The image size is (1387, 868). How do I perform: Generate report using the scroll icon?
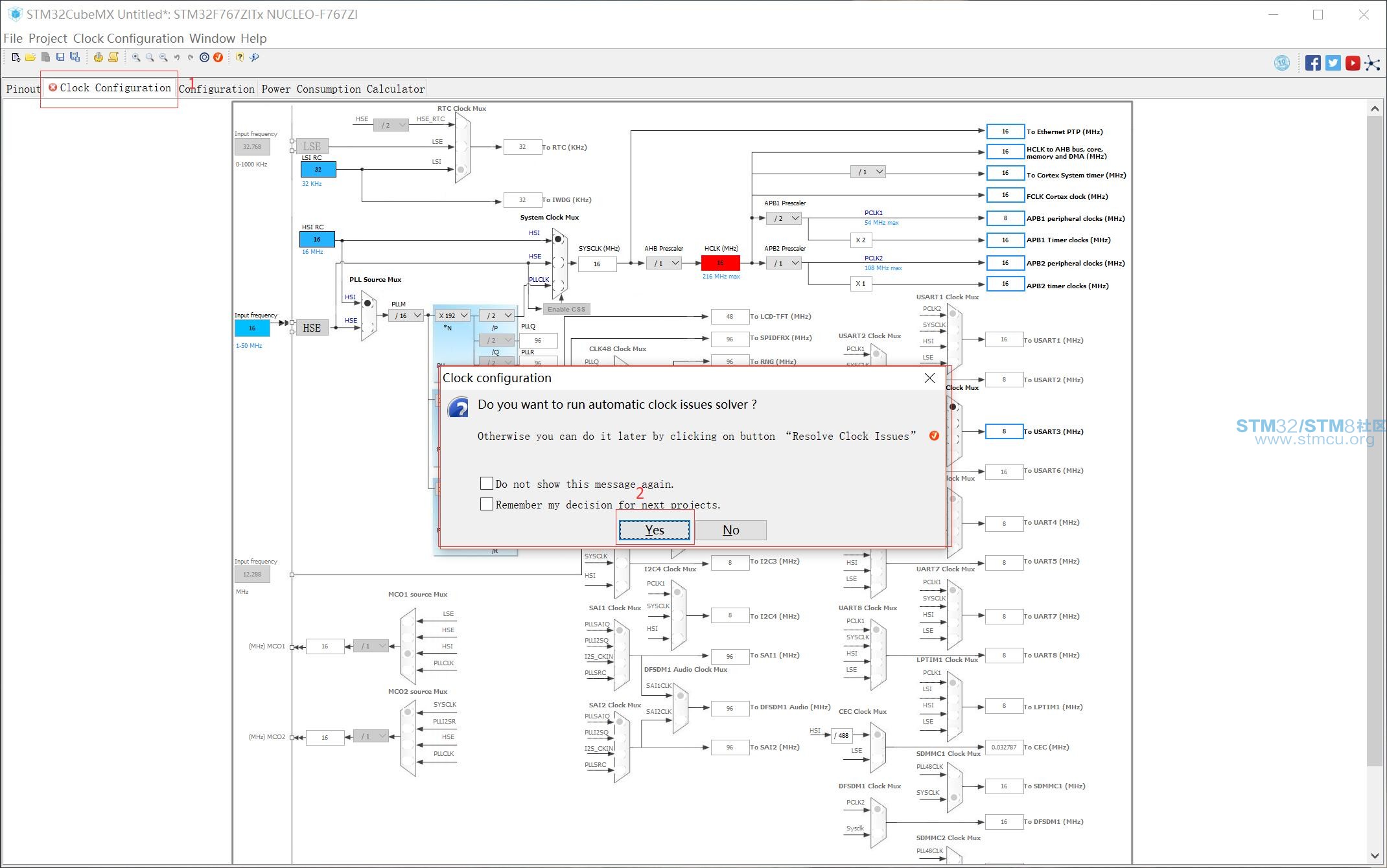tap(113, 58)
